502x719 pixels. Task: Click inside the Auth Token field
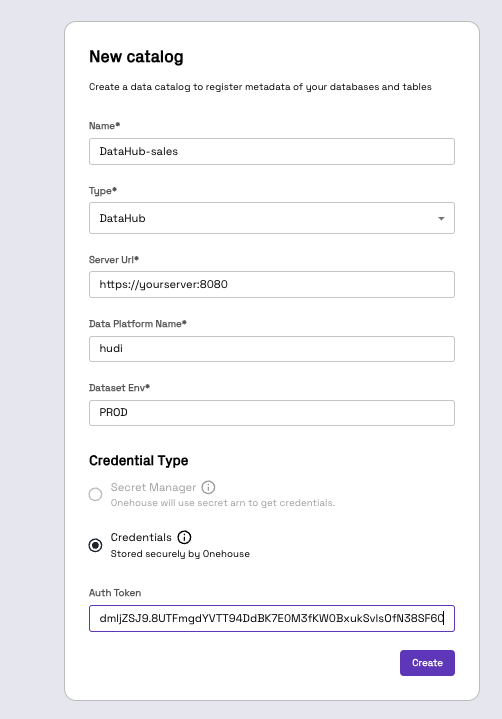272,619
